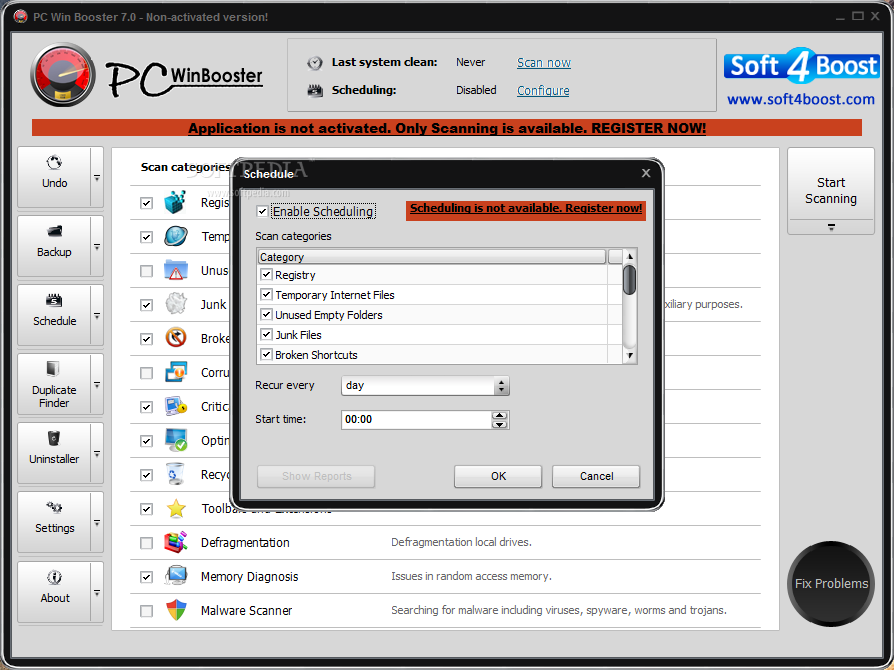Expand the Backup button arrow
Viewport: 894px width, 670px height.
pyautogui.click(x=97, y=247)
